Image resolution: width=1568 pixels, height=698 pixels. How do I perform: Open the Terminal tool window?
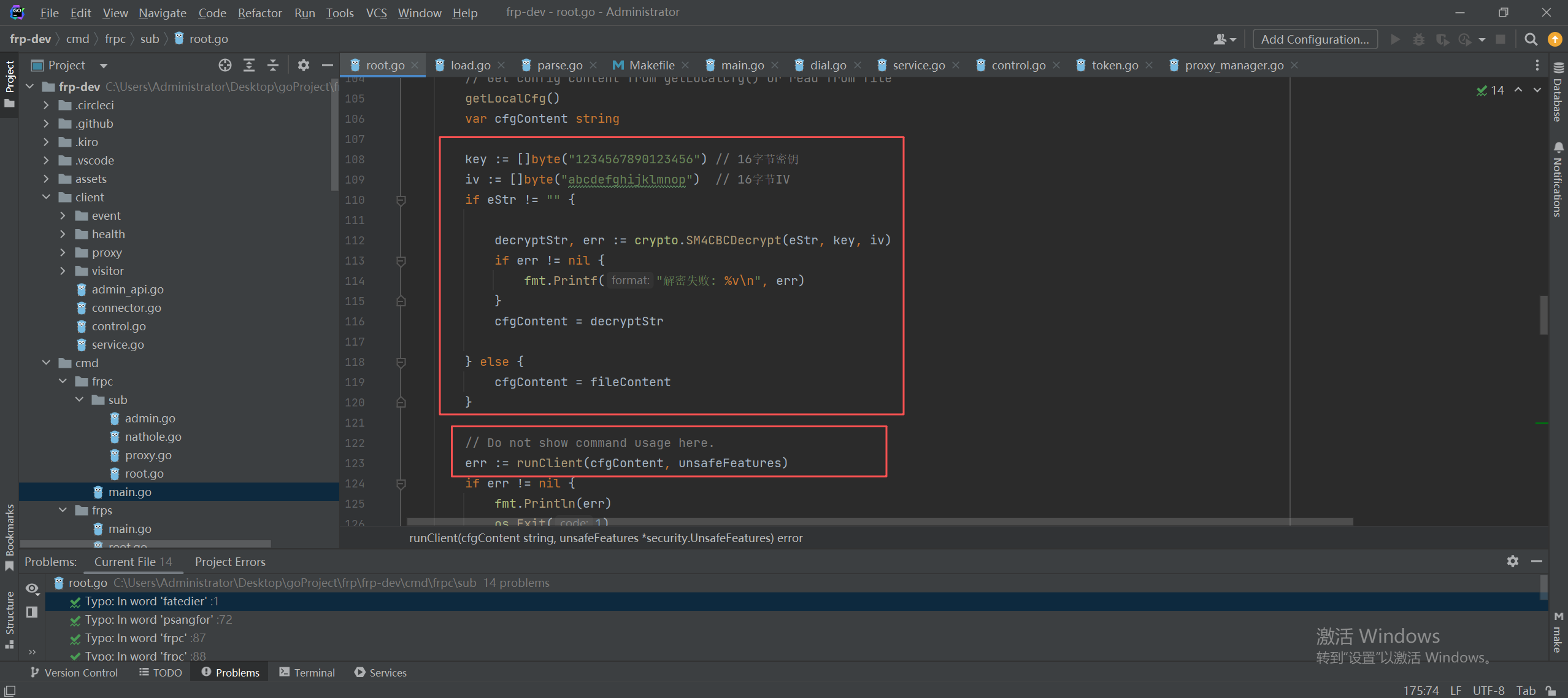point(307,672)
